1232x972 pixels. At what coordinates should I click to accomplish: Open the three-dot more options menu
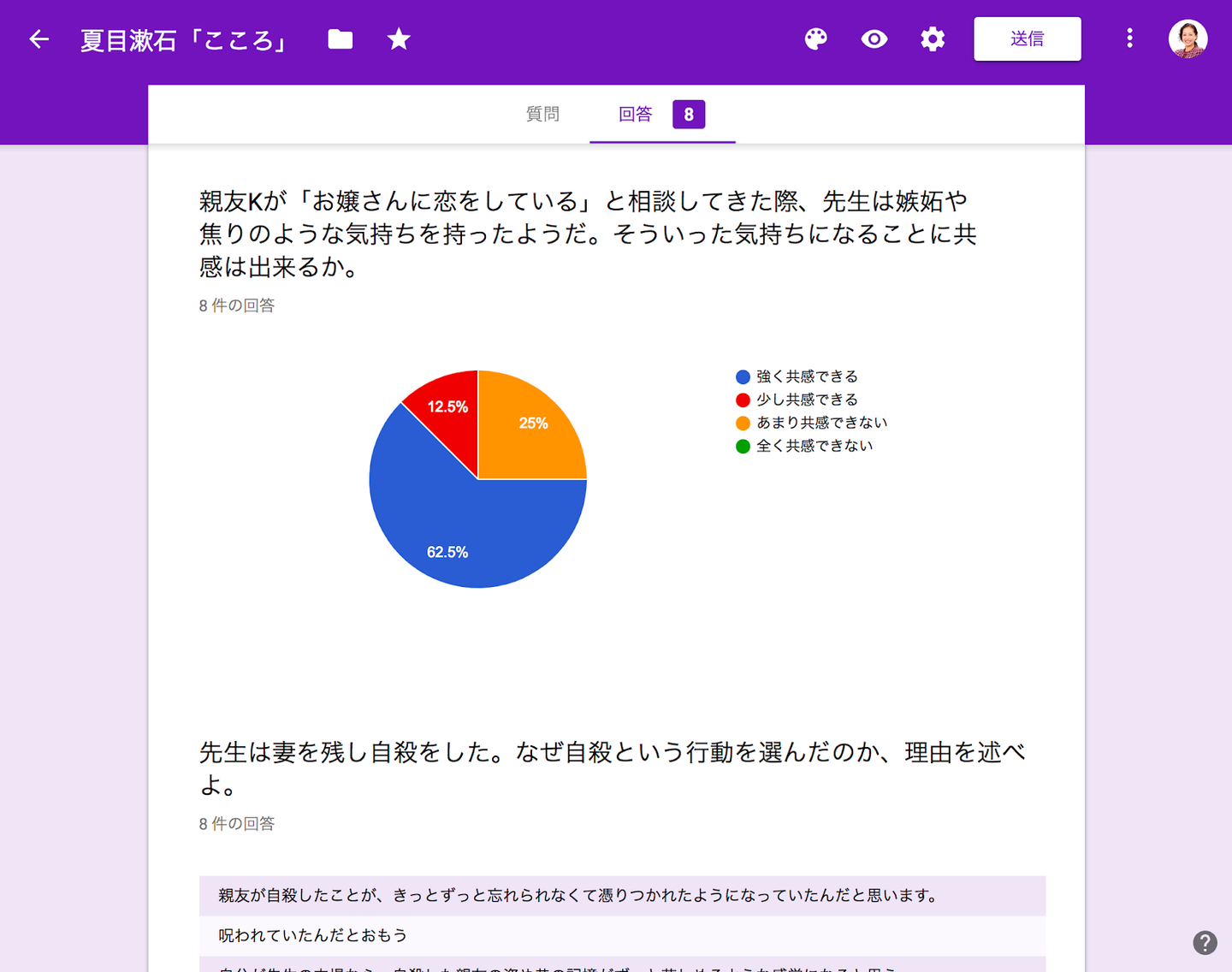click(x=1129, y=39)
